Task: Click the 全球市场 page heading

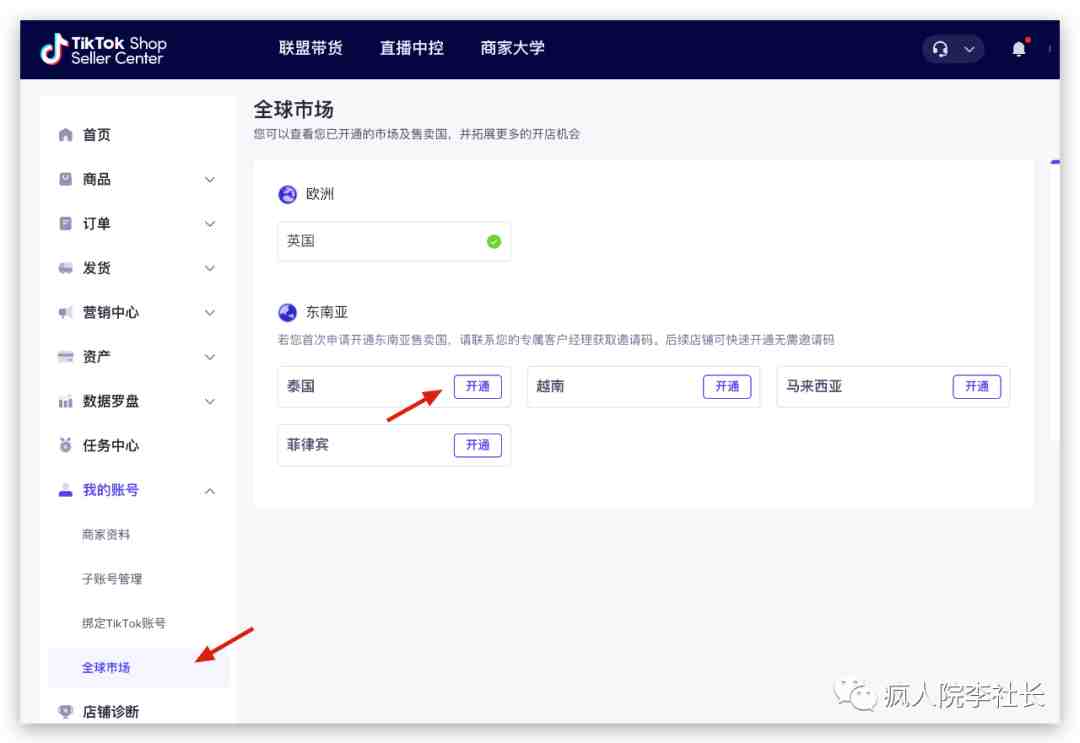Action: point(293,109)
